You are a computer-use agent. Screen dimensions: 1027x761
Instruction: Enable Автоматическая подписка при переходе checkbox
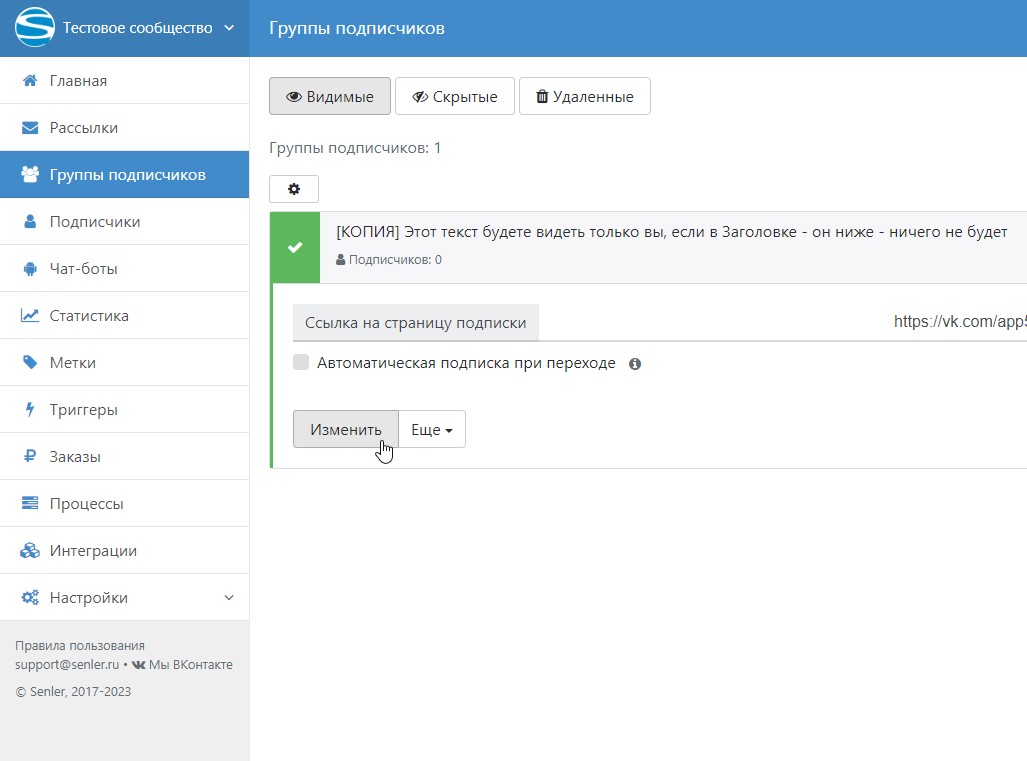point(301,363)
